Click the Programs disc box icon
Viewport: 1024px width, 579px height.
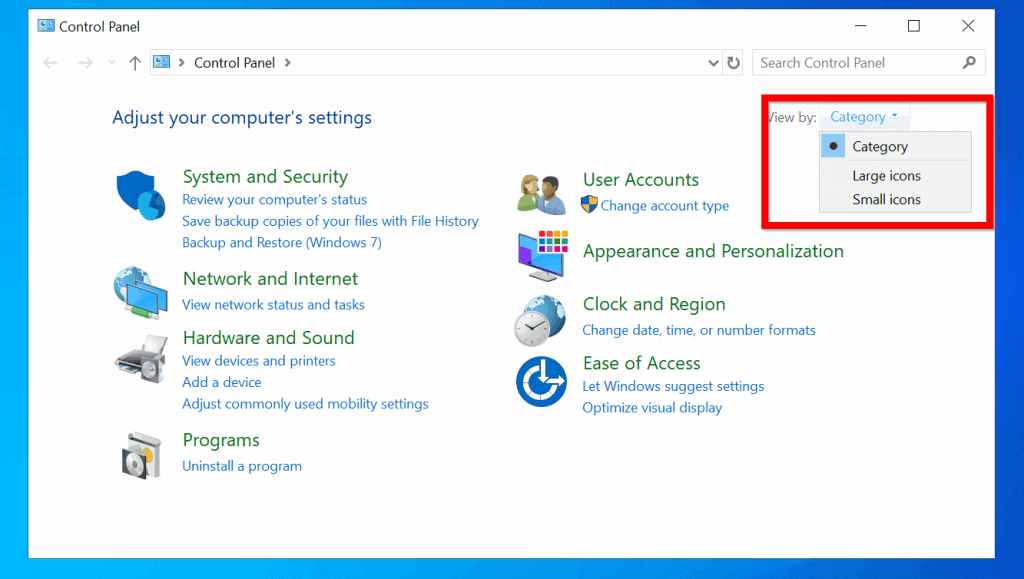point(141,455)
